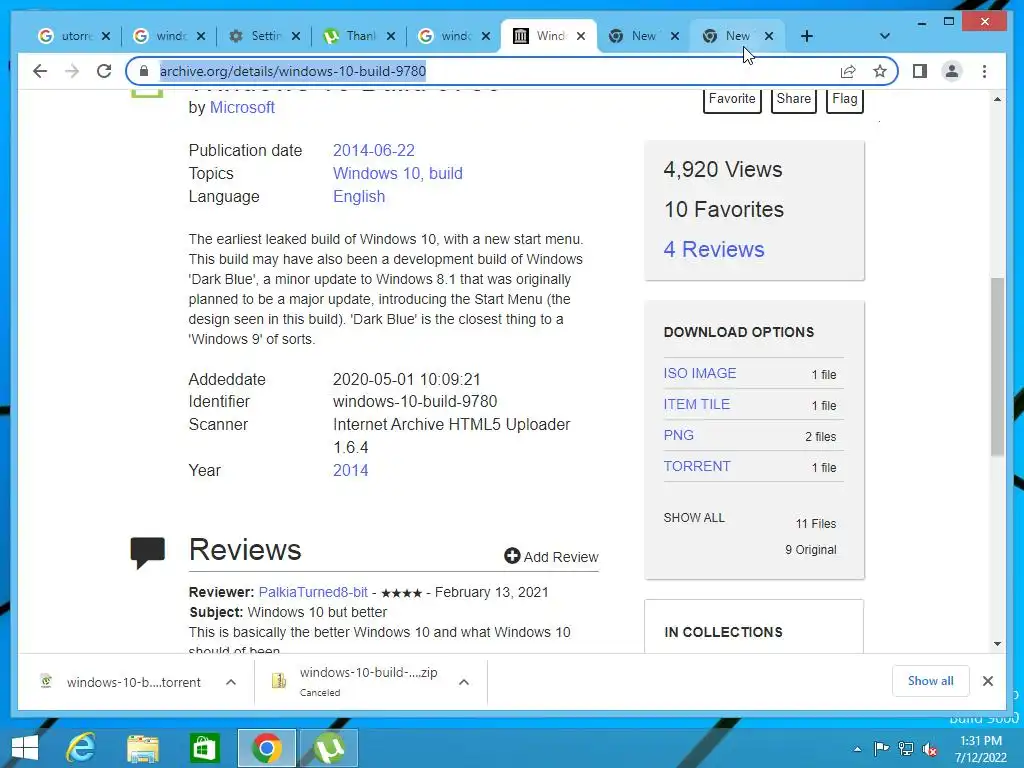The width and height of the screenshot is (1024, 768).
Task: Click the English language link
Action: click(359, 197)
